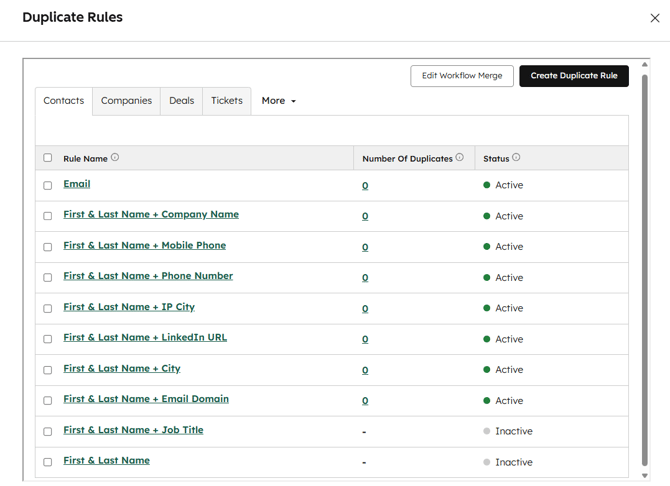Open the Deals tab
Screen dimensions: 670x486
point(182,101)
